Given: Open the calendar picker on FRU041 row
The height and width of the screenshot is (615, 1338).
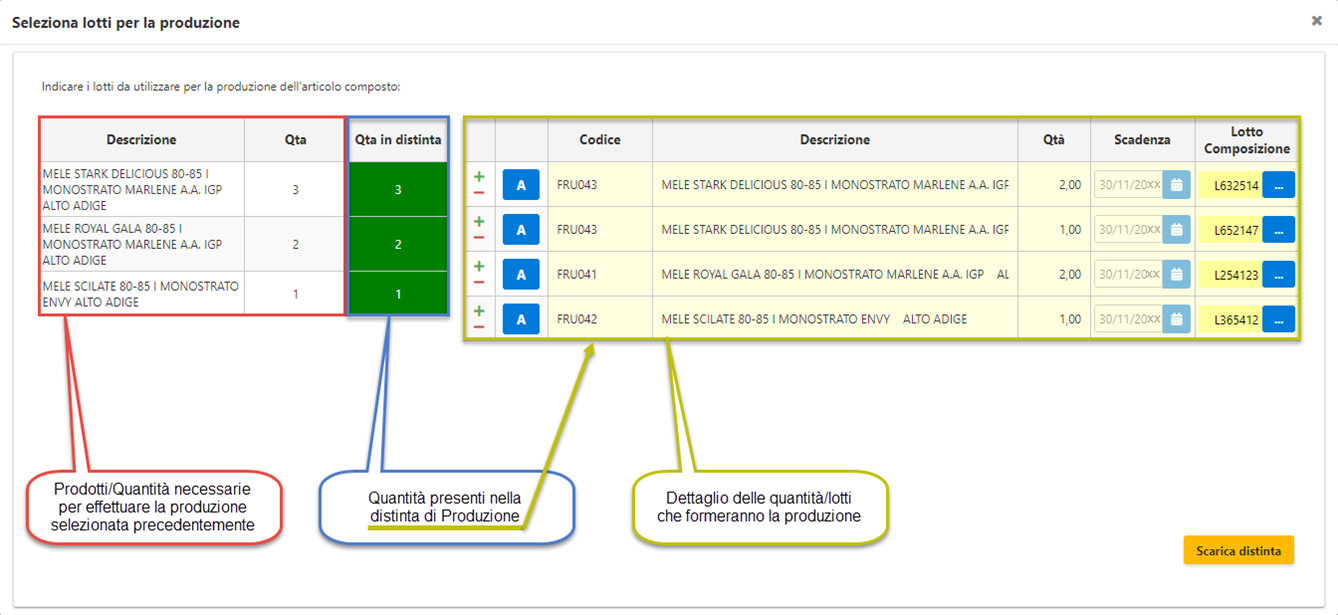Looking at the screenshot, I should pos(1177,275).
